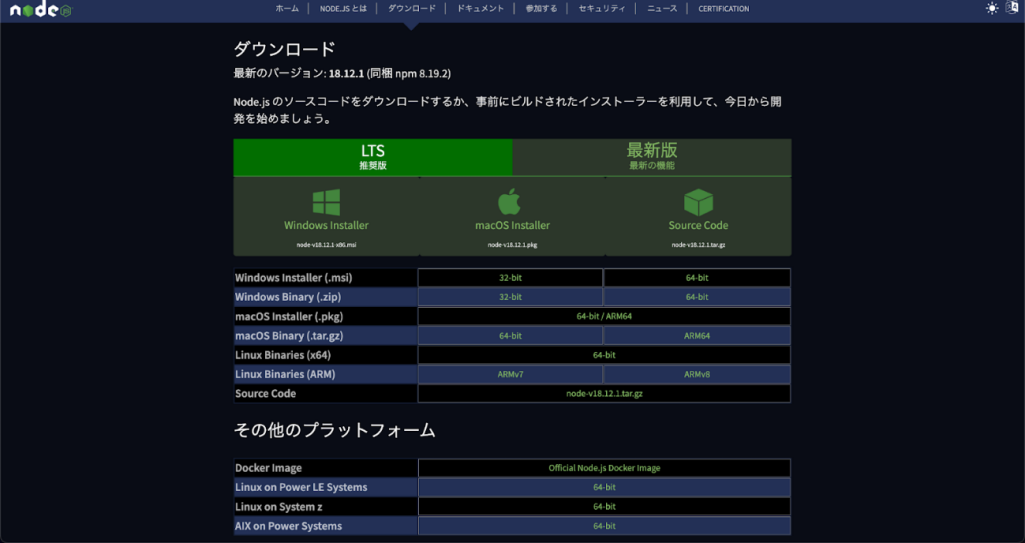Screen dimensions: 1025x543
Task: Click 32-bit for Windows Installer (.msi)
Action: (x=511, y=278)
